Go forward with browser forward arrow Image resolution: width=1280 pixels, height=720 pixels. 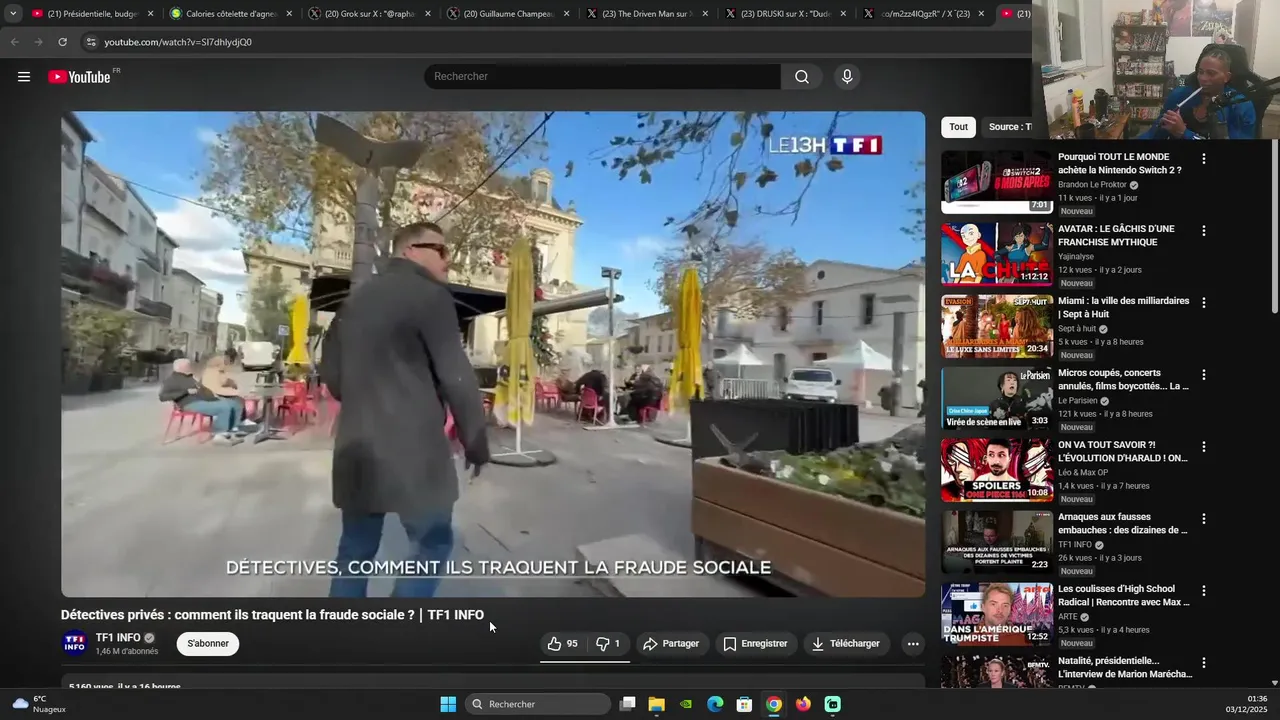38,42
